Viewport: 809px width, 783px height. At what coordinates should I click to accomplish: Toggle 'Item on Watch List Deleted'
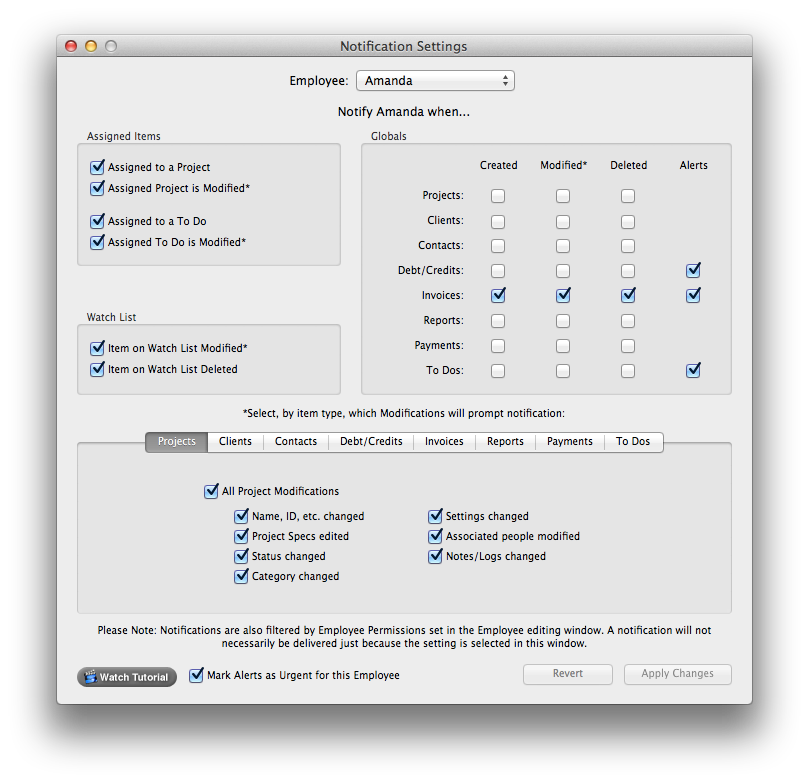pos(97,369)
